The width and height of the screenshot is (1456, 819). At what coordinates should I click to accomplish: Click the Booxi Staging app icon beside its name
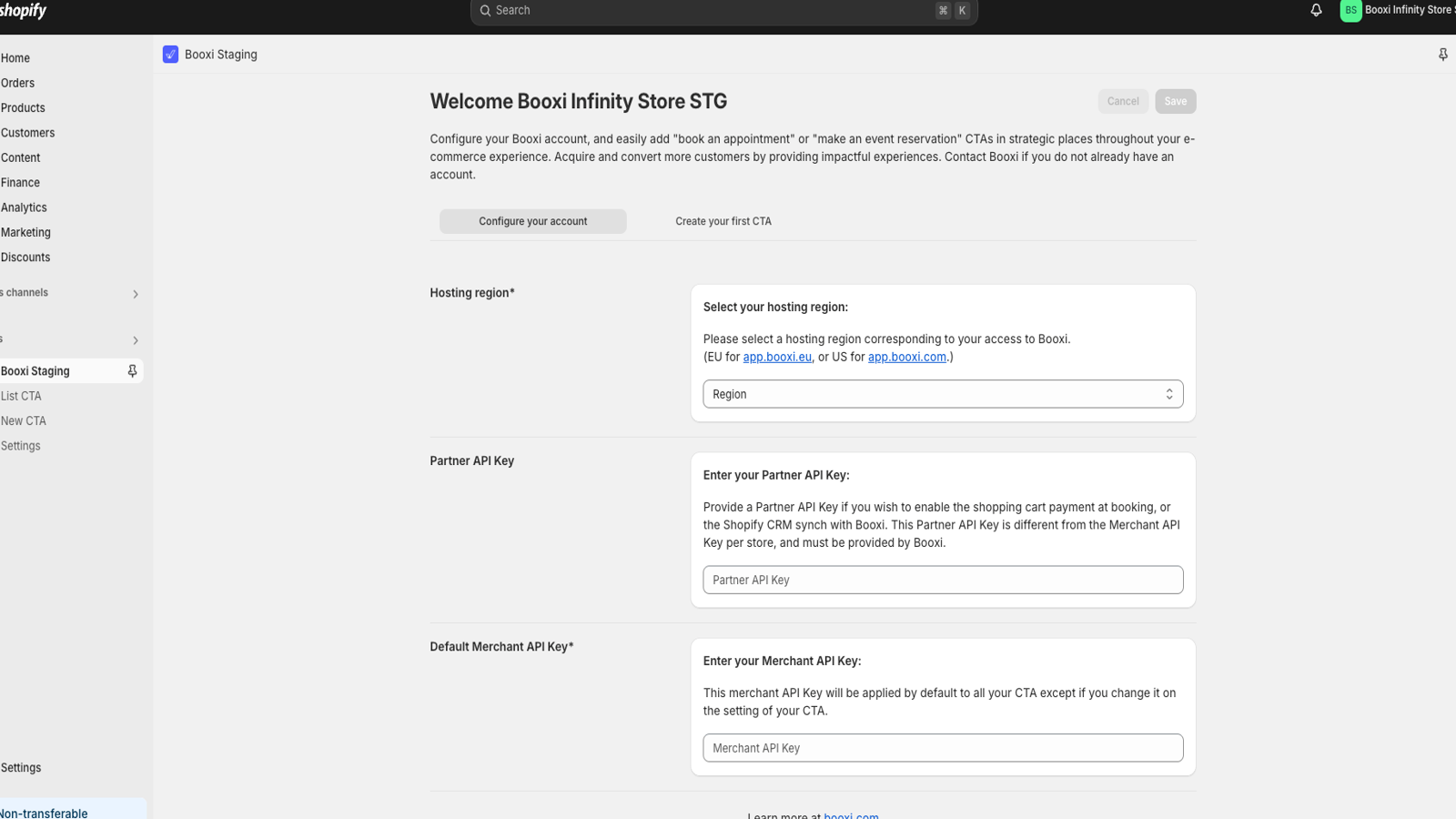(170, 54)
